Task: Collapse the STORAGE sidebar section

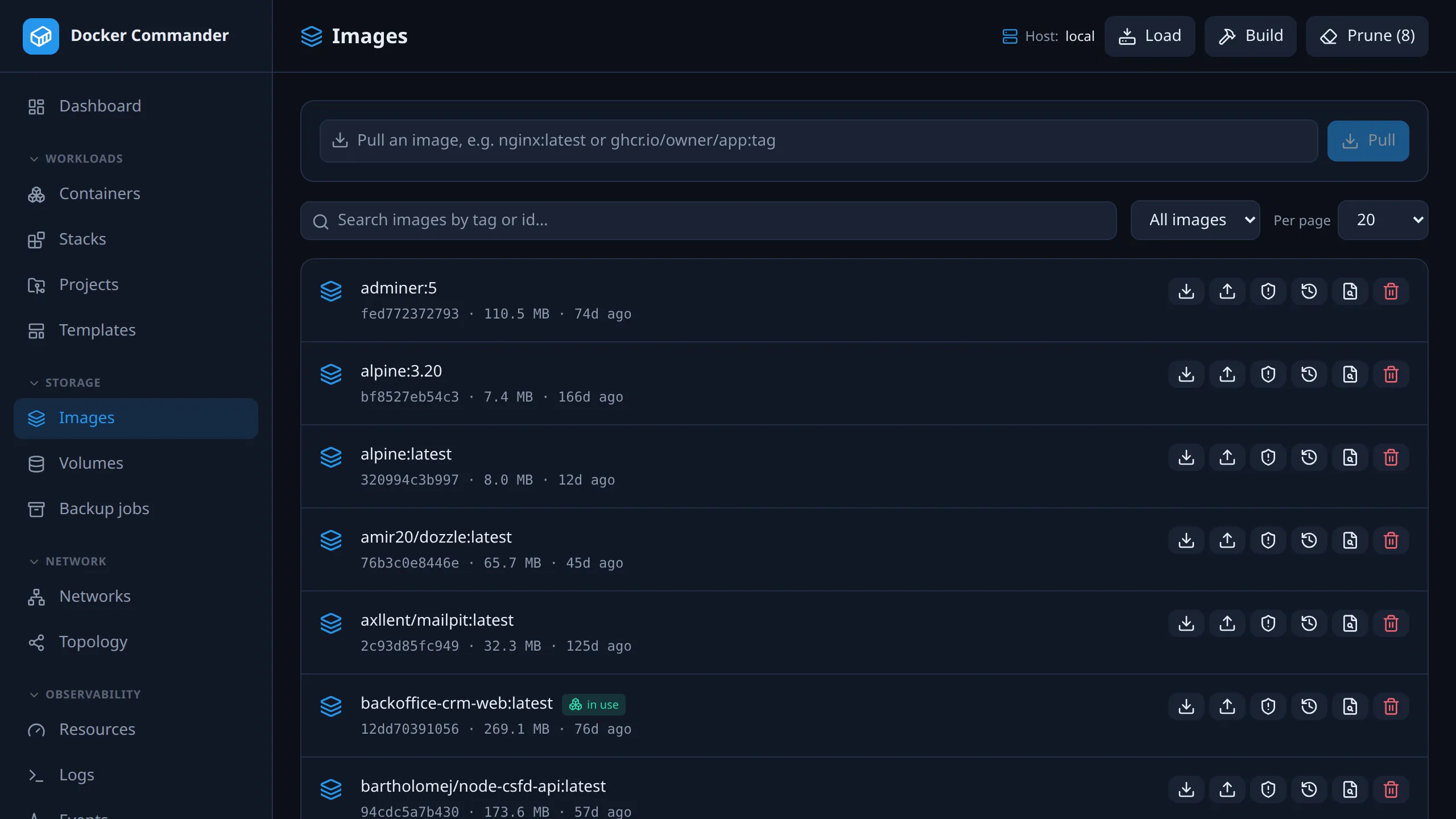Action: pyautogui.click(x=65, y=383)
